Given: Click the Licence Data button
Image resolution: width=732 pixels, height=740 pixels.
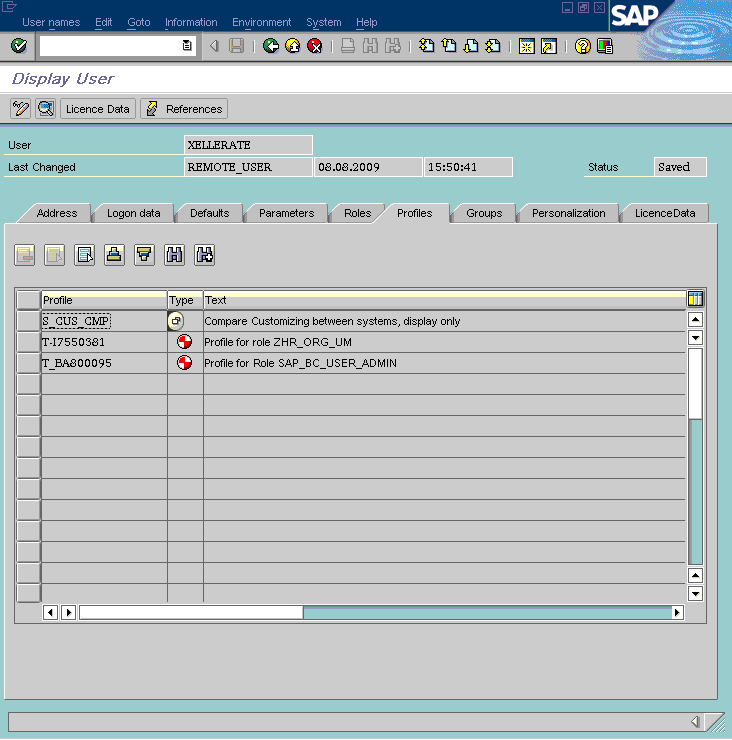Looking at the screenshot, I should [98, 109].
